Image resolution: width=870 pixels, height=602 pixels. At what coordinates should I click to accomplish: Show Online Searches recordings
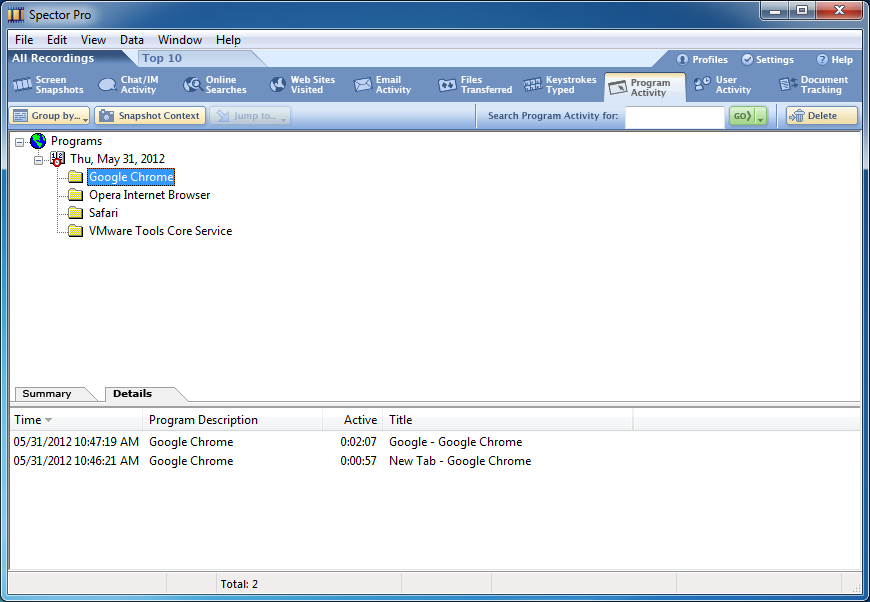click(215, 85)
